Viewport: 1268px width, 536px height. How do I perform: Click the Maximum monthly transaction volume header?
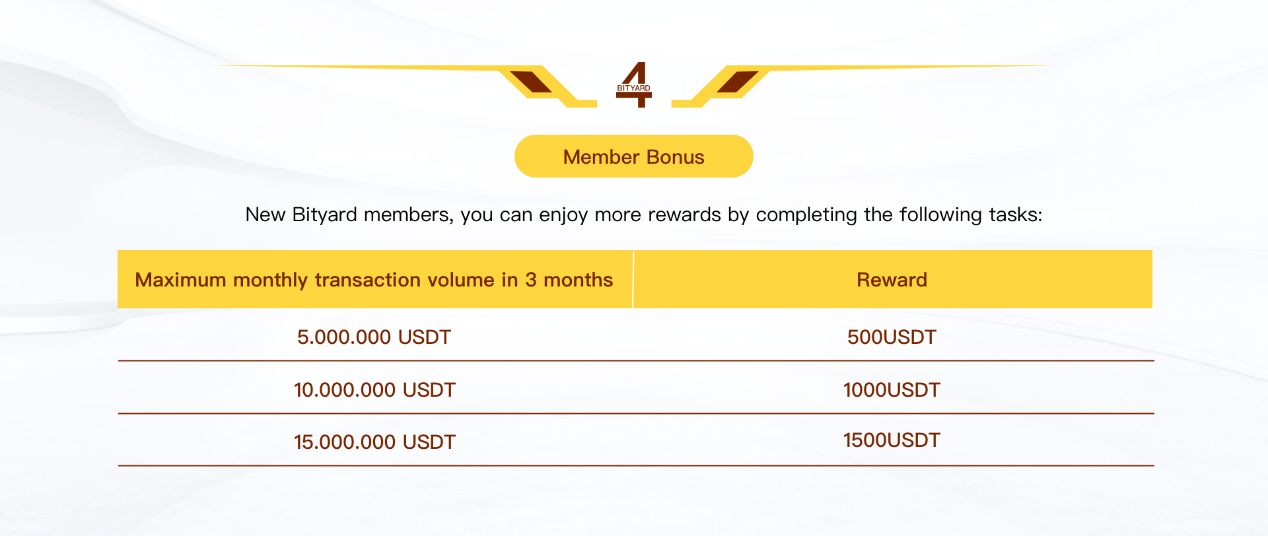374,280
